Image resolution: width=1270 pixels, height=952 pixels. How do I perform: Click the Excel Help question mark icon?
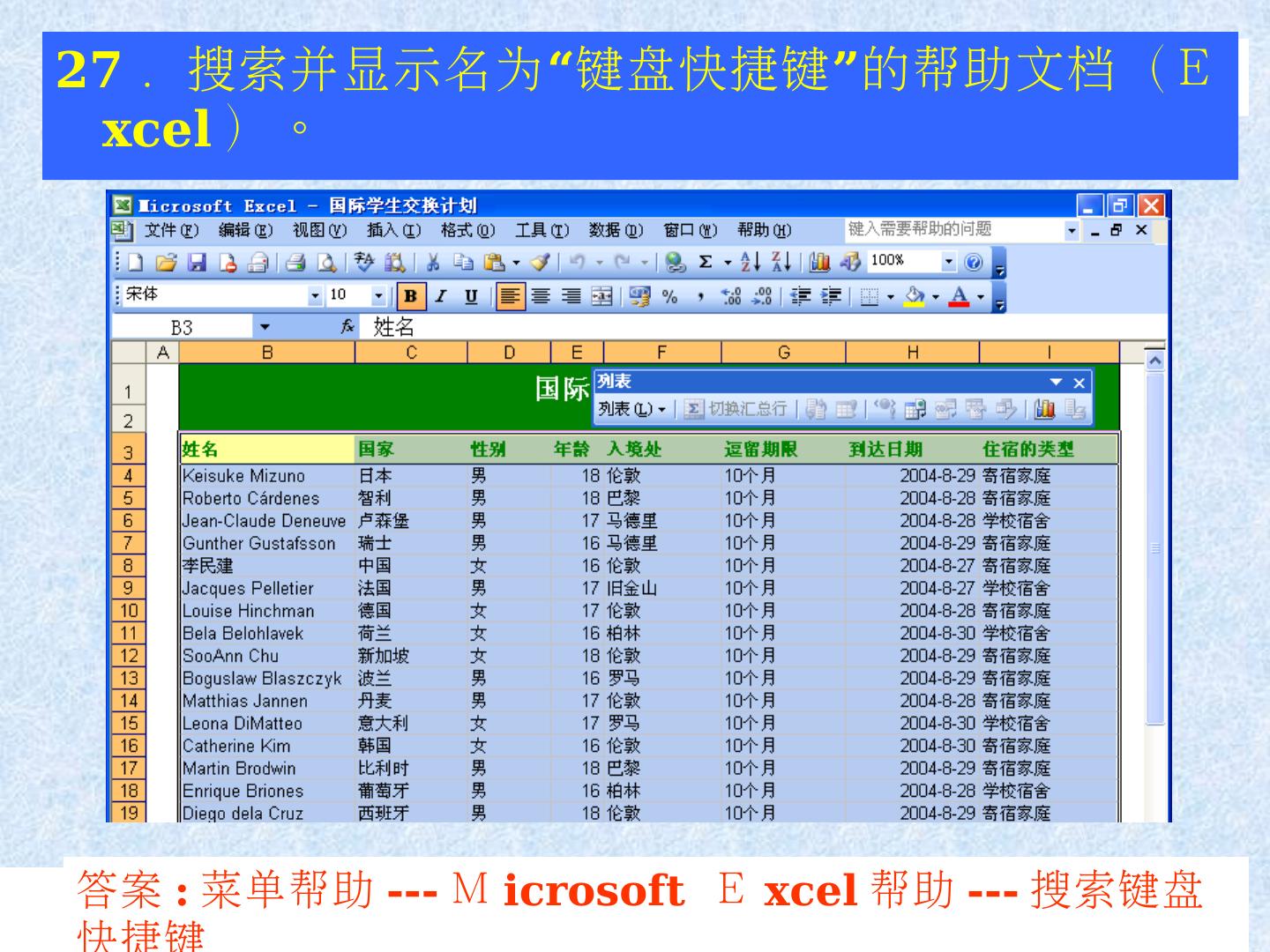[x=974, y=262]
